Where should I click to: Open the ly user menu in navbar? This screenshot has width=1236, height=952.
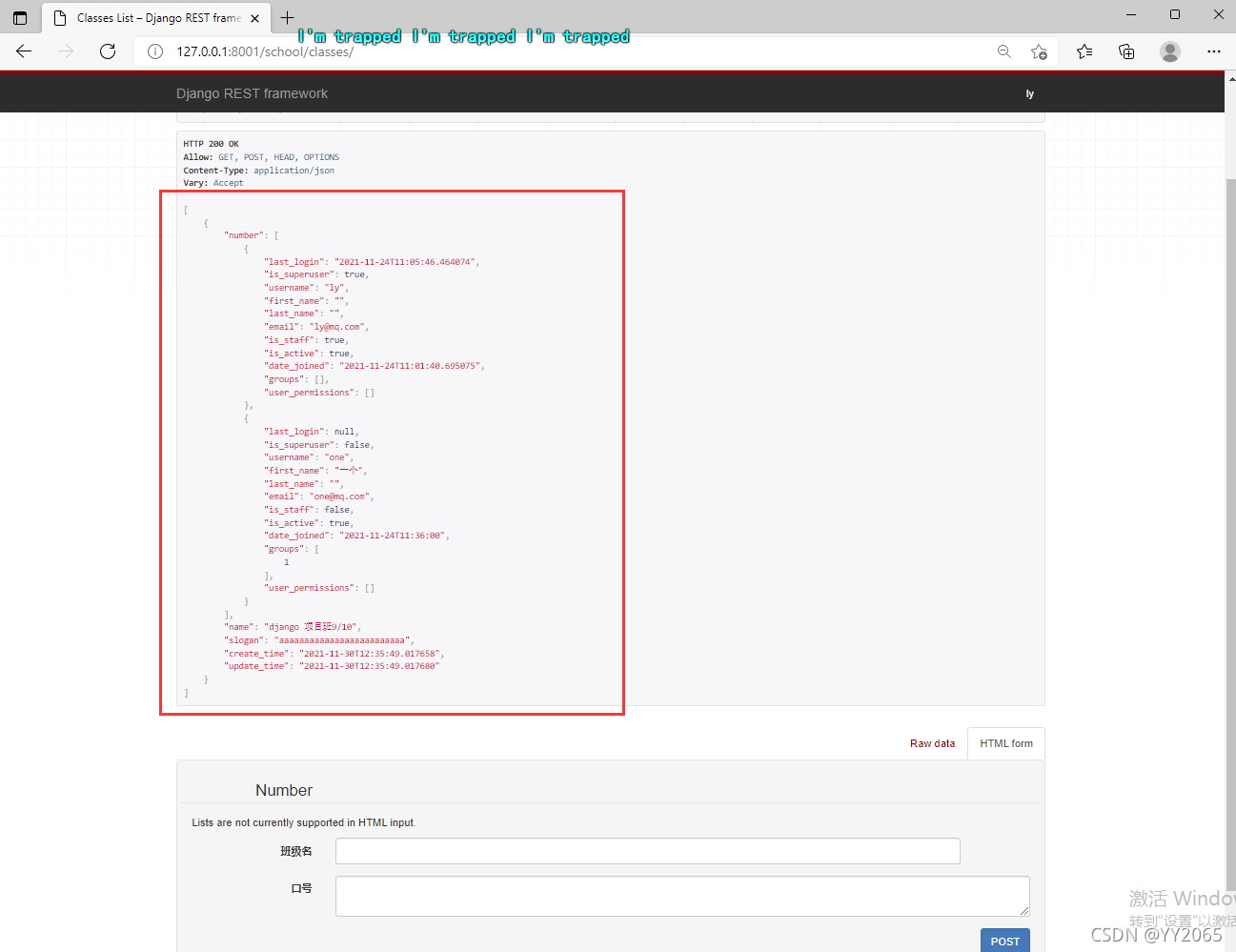pyautogui.click(x=1029, y=93)
